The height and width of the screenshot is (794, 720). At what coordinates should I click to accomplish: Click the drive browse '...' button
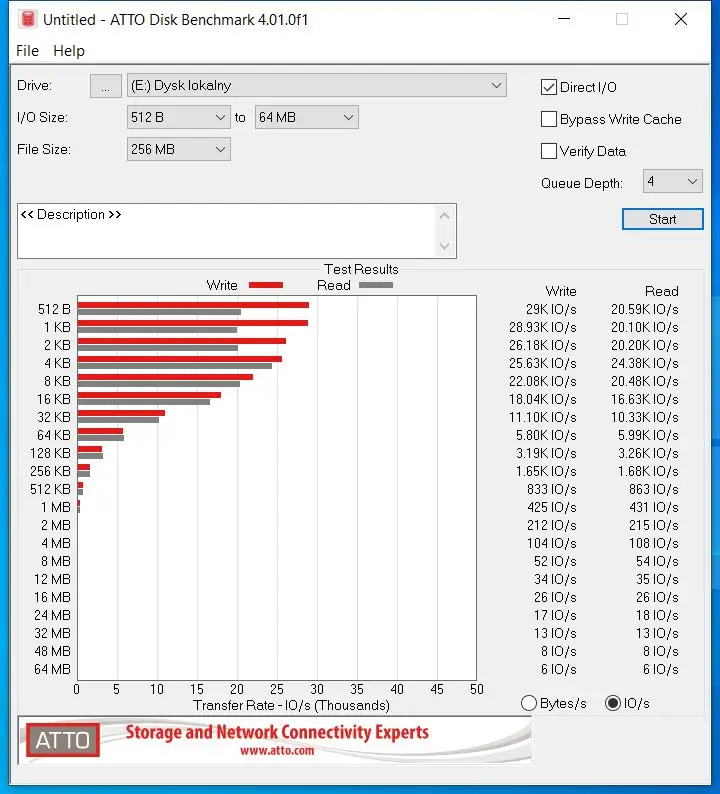pos(105,86)
